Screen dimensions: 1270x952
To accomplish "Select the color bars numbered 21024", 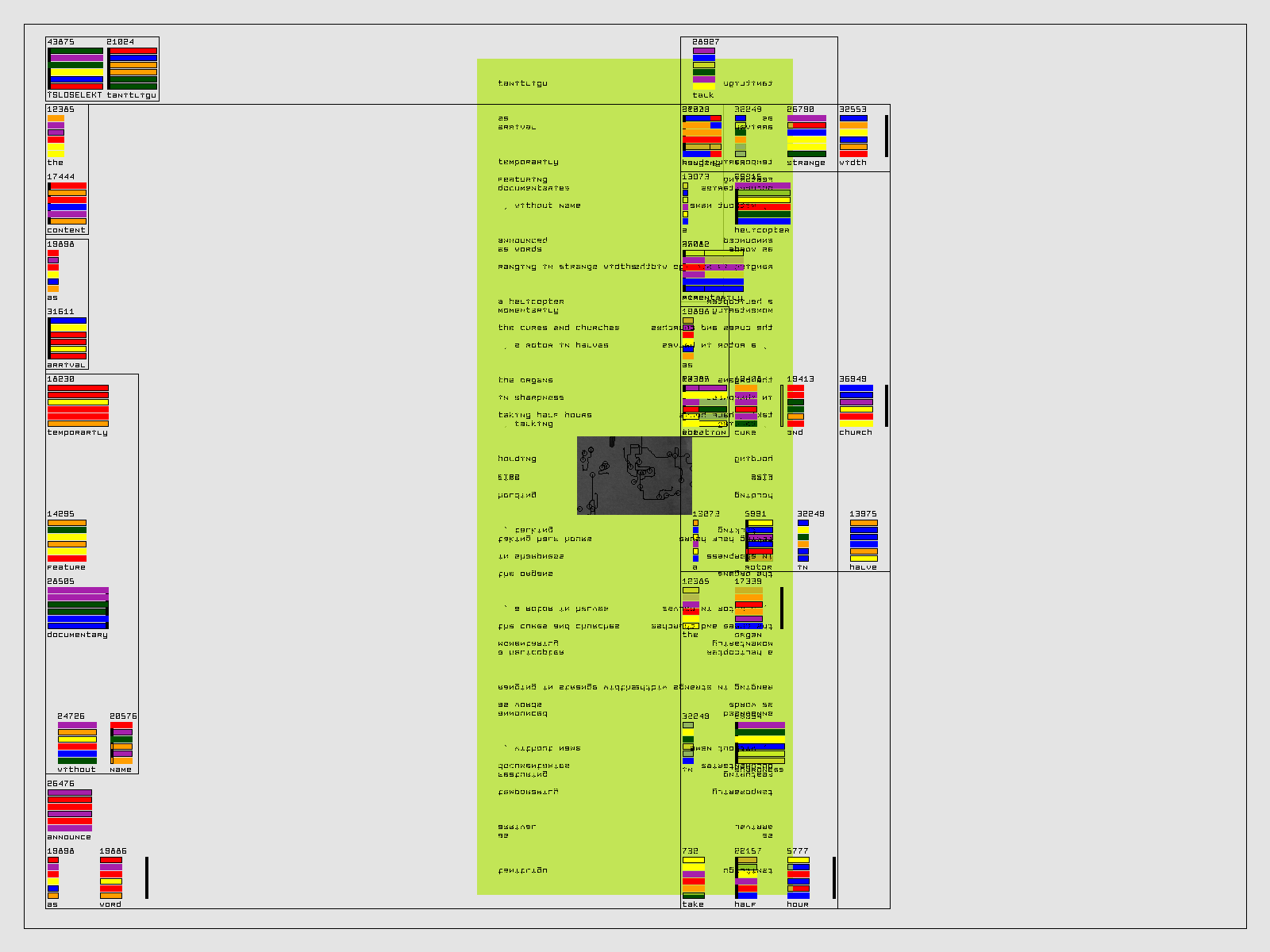I will coord(133,68).
